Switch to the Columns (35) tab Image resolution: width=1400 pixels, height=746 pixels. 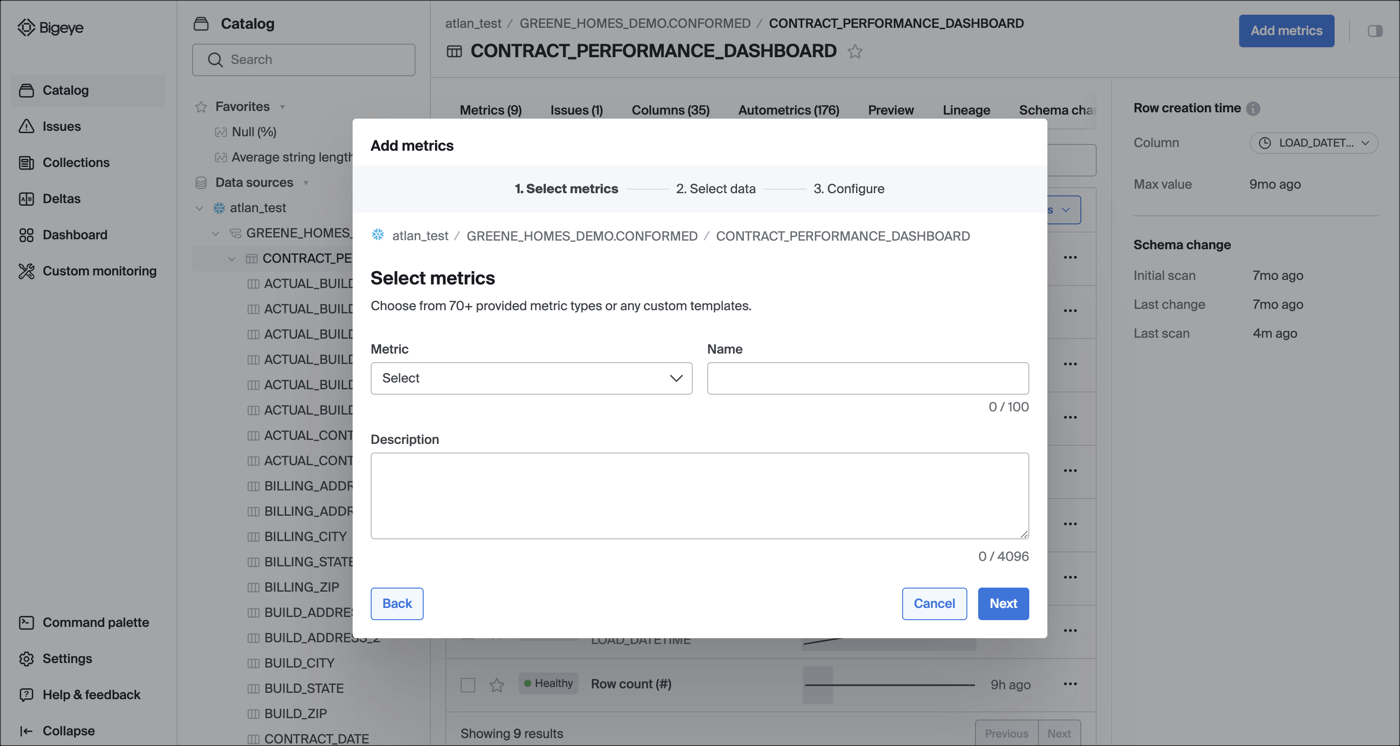coord(670,110)
